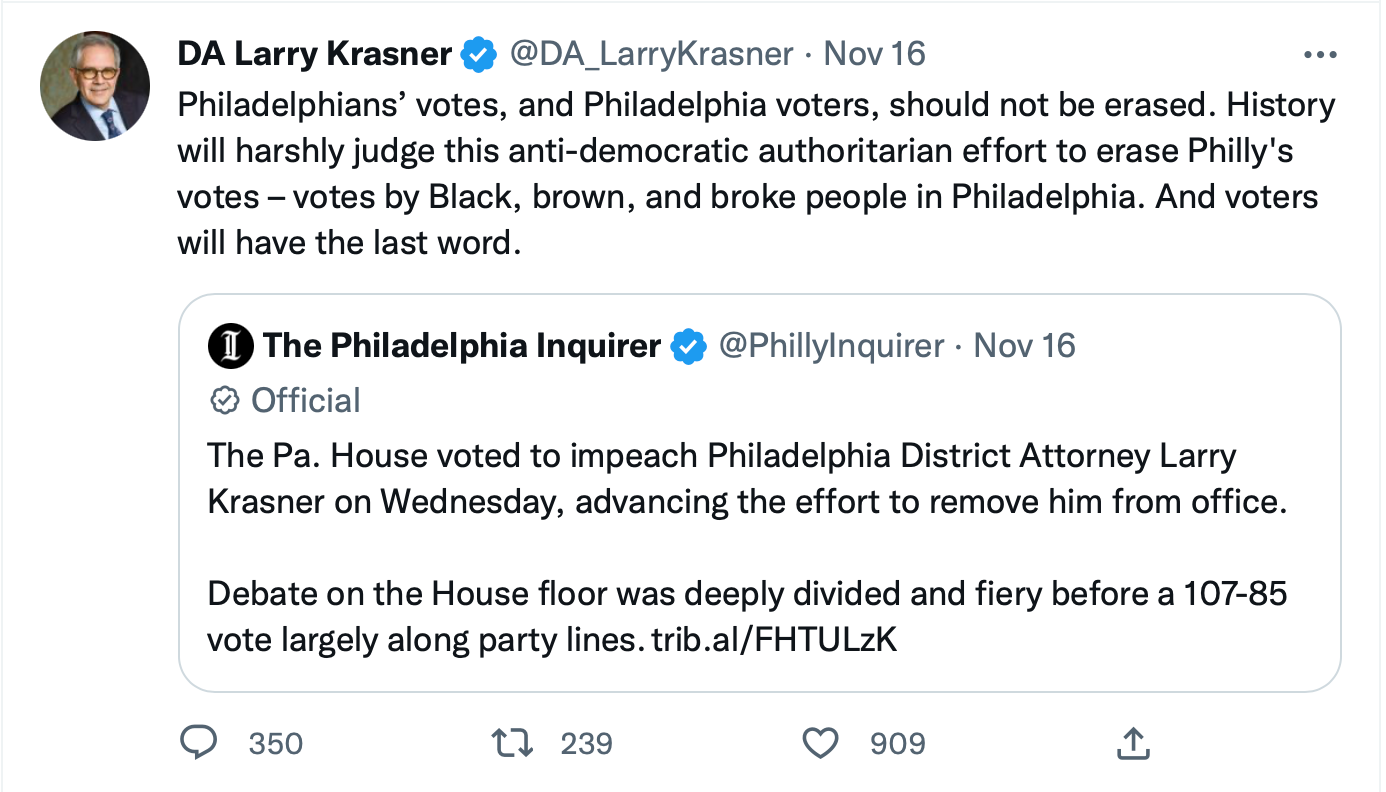Click the Philadelphia Inquirer logo avatar
Screen dimensions: 1386x792
230,346
